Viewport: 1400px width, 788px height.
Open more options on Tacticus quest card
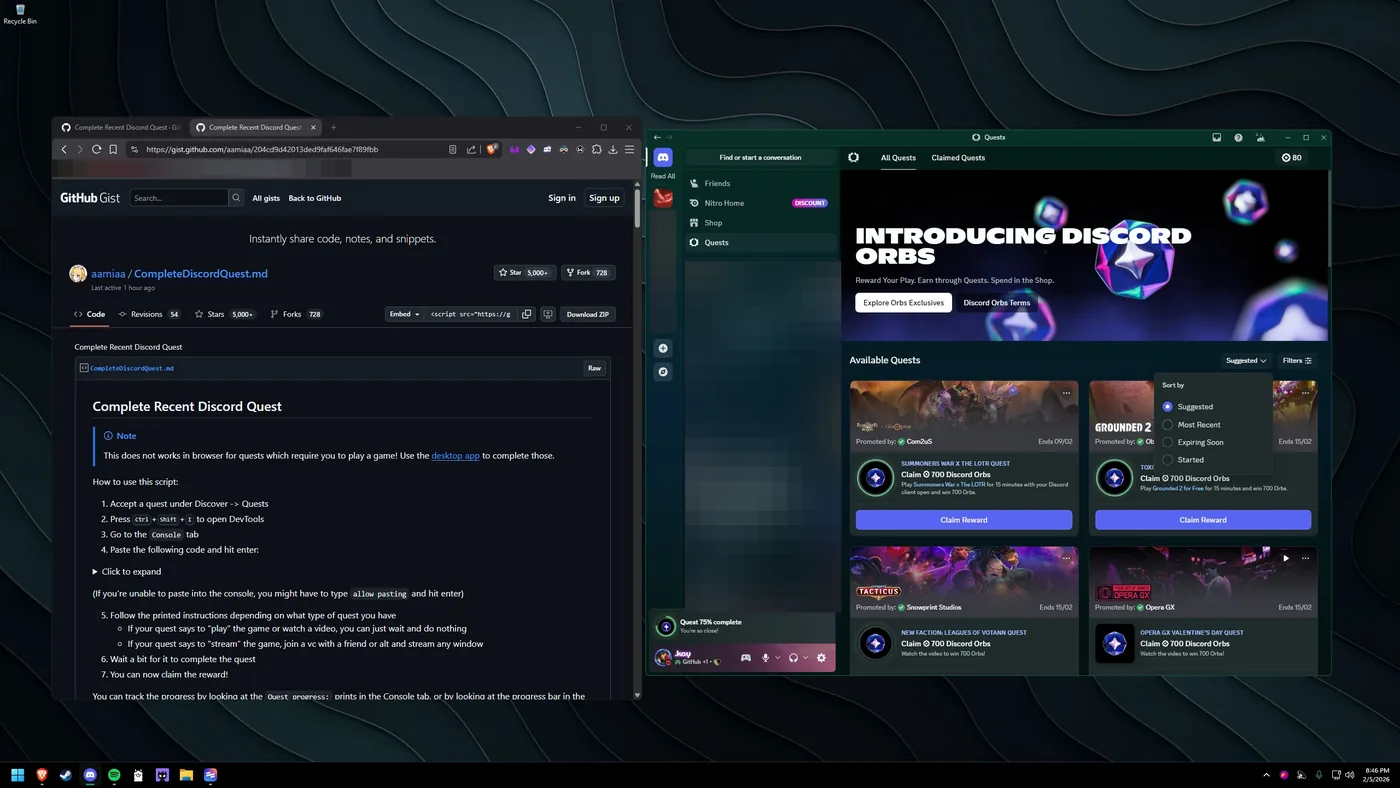click(x=1066, y=558)
